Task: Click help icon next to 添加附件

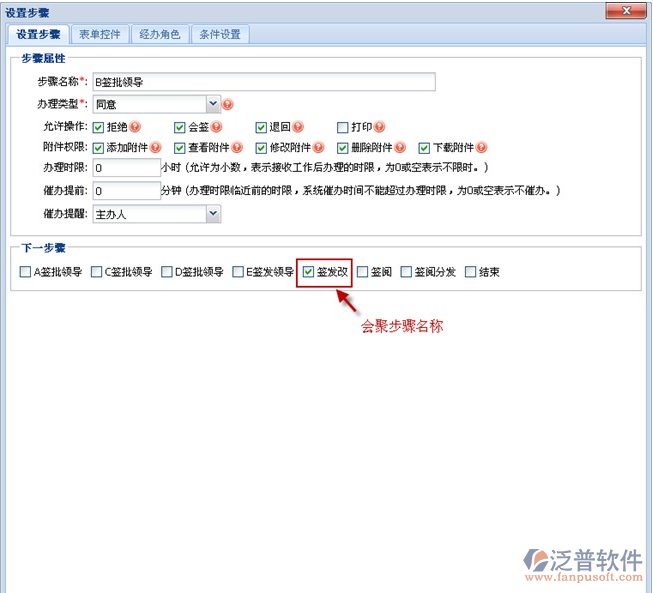Action: [x=155, y=148]
